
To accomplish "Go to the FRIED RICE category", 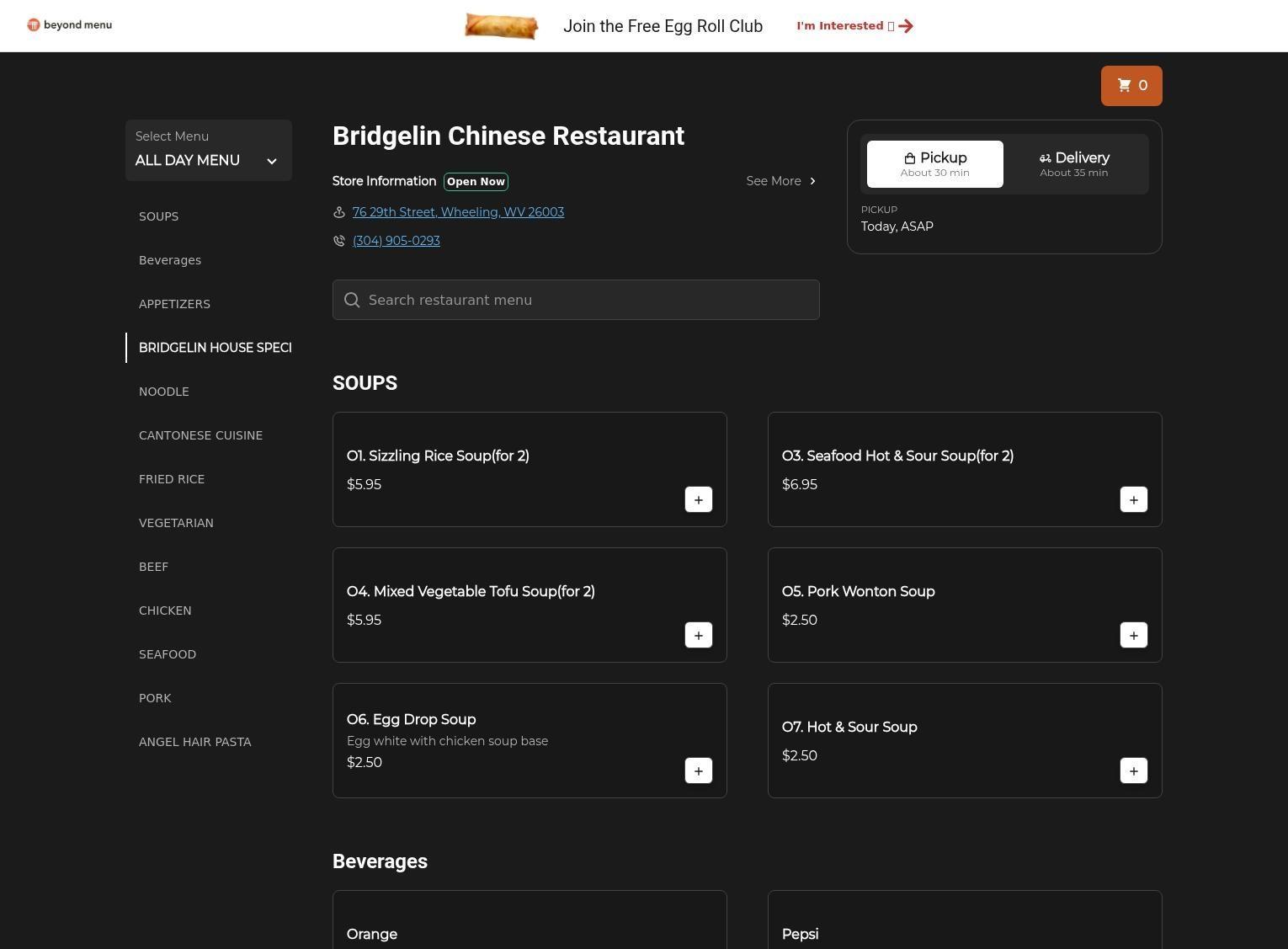I will (172, 479).
